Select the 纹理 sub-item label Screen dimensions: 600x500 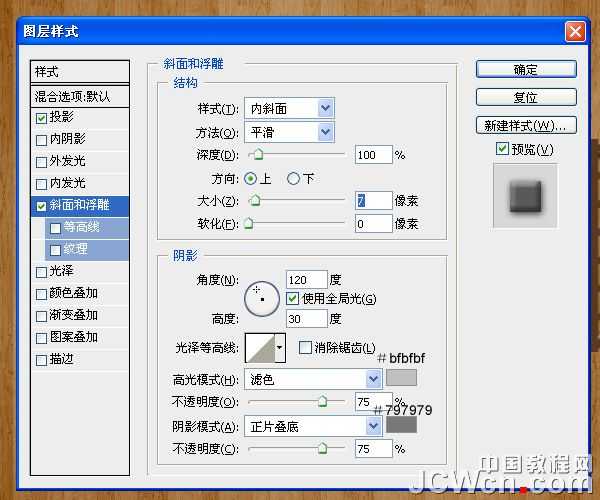coord(75,249)
